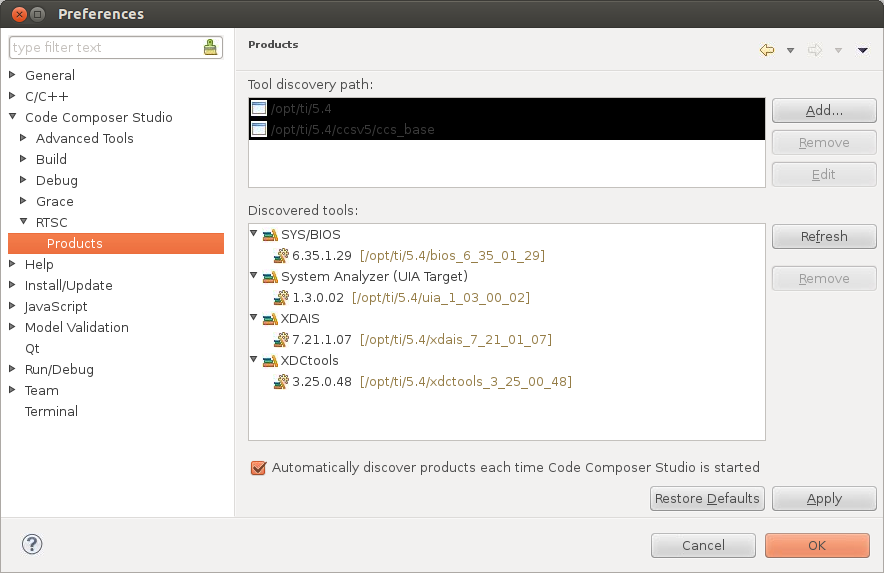The height and width of the screenshot is (573, 884).
Task: Click the System Analyzer product icon
Action: click(x=270, y=277)
